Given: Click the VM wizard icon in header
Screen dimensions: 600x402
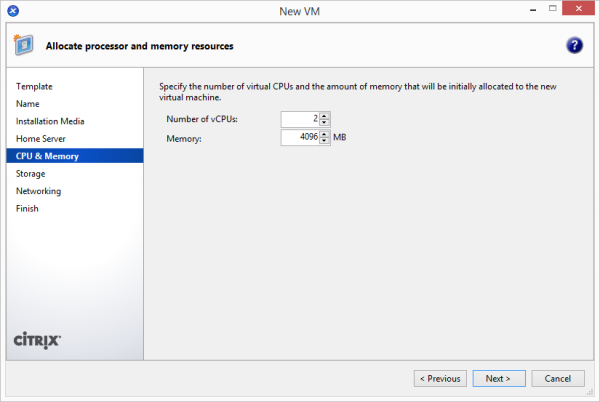Looking at the screenshot, I should [23, 46].
